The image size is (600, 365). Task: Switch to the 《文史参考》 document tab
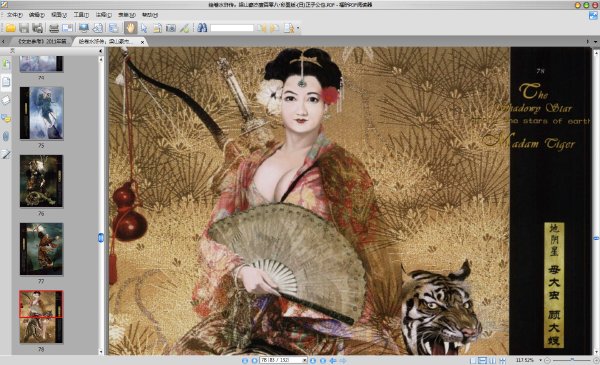(42, 41)
